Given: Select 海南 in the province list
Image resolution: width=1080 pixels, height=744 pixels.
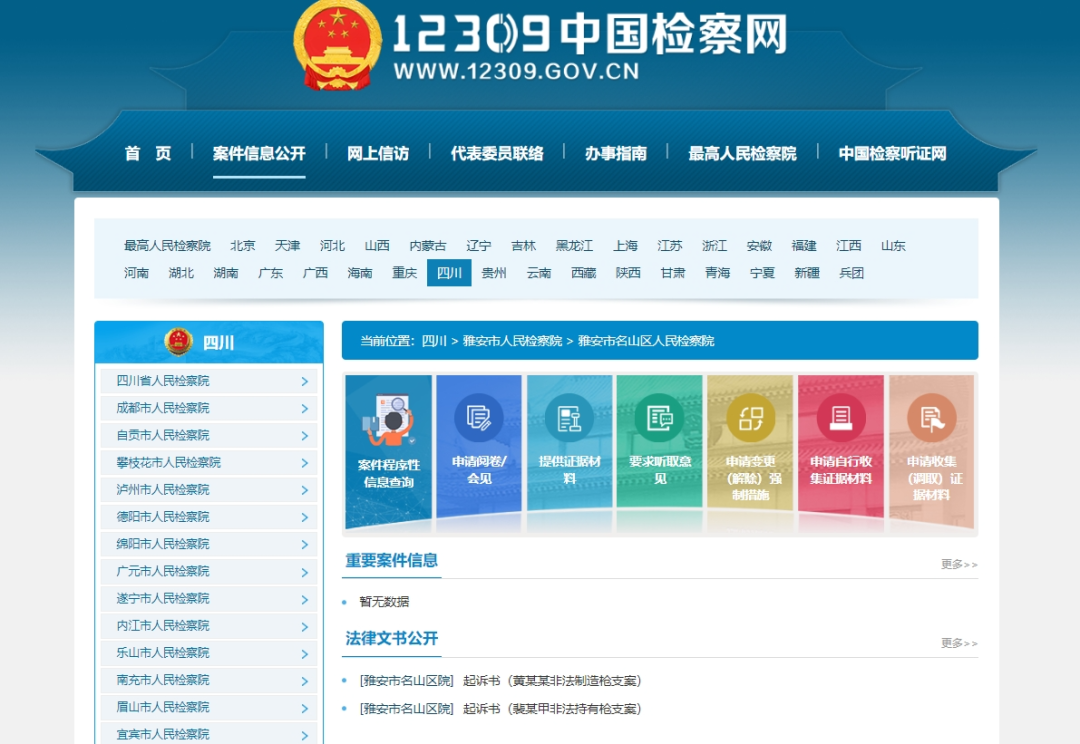Looking at the screenshot, I should (360, 273).
